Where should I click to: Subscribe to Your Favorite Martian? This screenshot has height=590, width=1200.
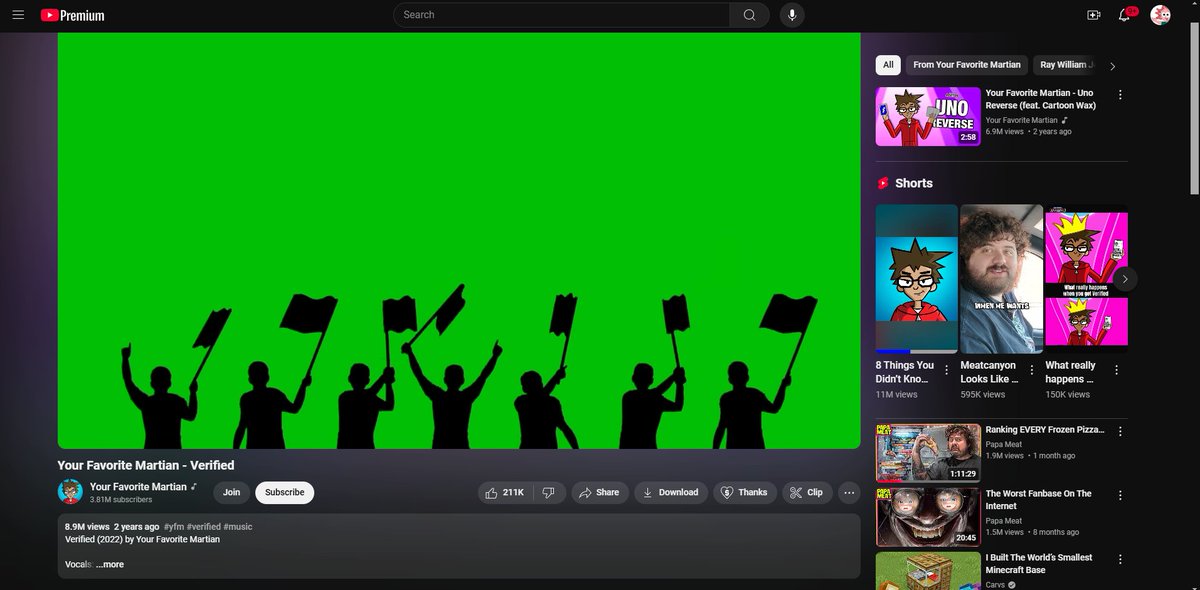tap(284, 492)
